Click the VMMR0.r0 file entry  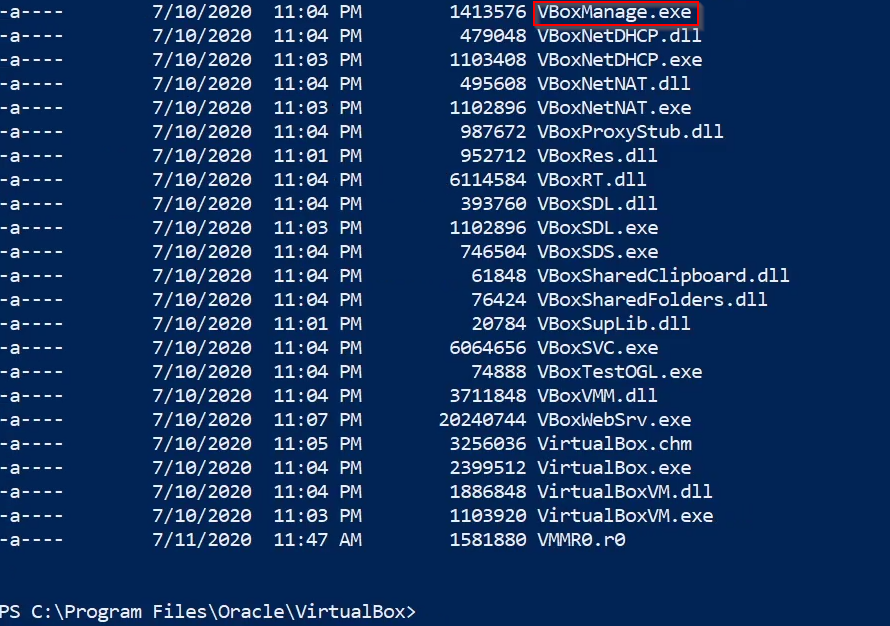pos(581,540)
